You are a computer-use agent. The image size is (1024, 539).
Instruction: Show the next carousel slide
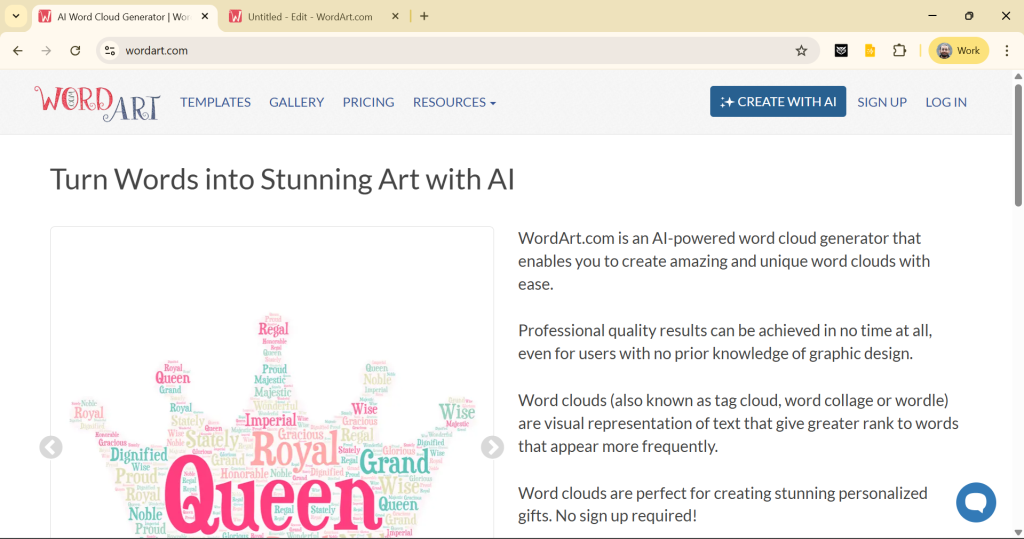[492, 447]
